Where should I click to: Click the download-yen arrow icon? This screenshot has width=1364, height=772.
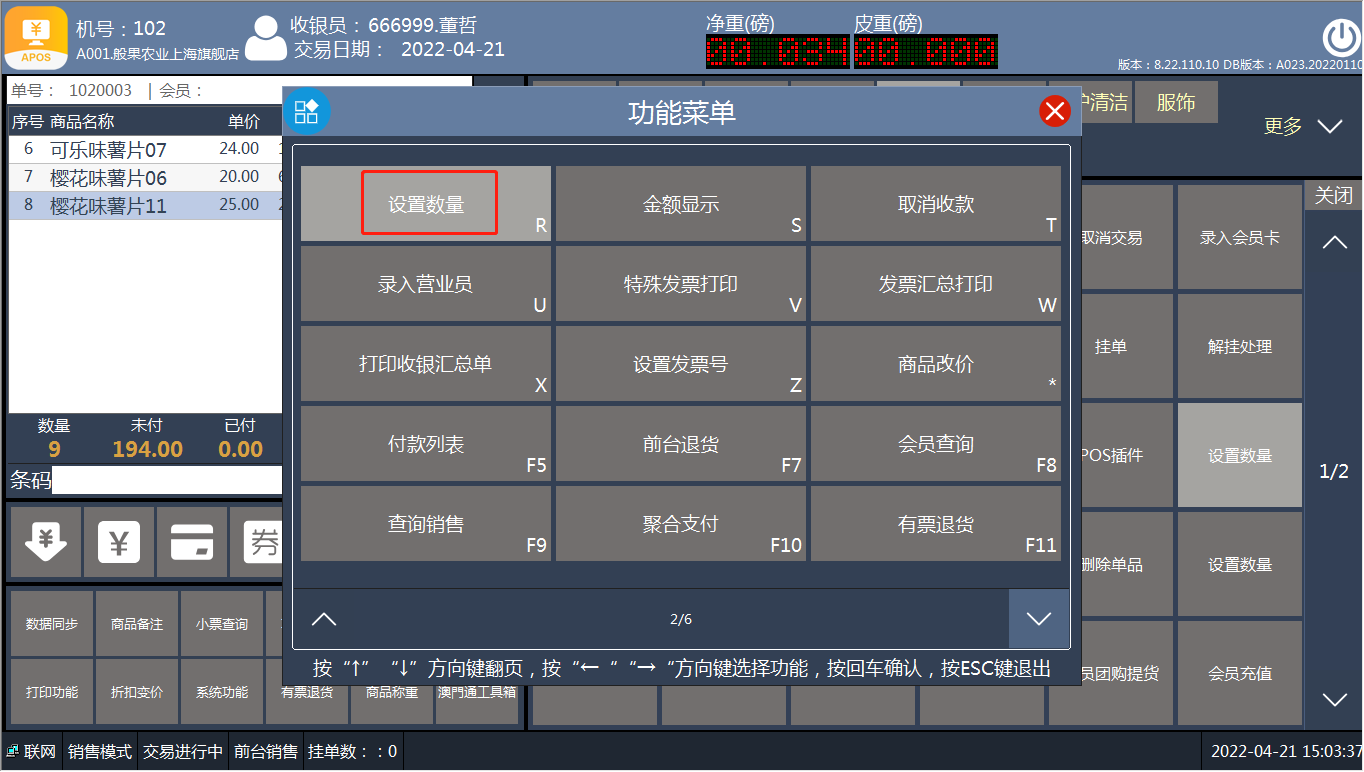[45, 542]
